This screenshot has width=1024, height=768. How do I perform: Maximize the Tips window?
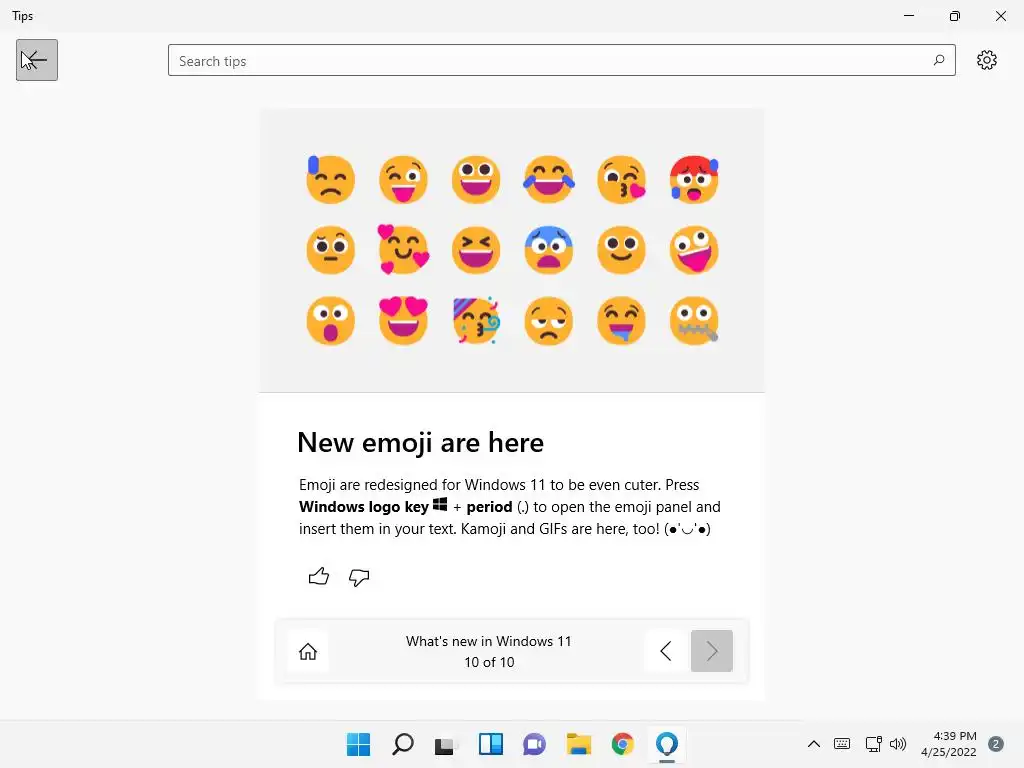955,16
